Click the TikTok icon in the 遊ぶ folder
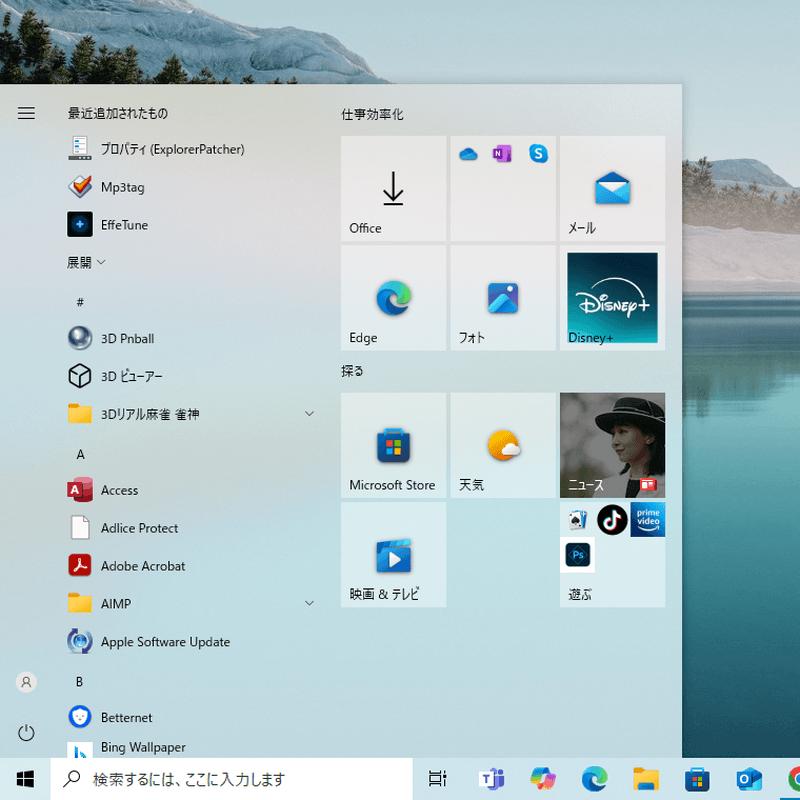This screenshot has width=800, height=800. (612, 519)
